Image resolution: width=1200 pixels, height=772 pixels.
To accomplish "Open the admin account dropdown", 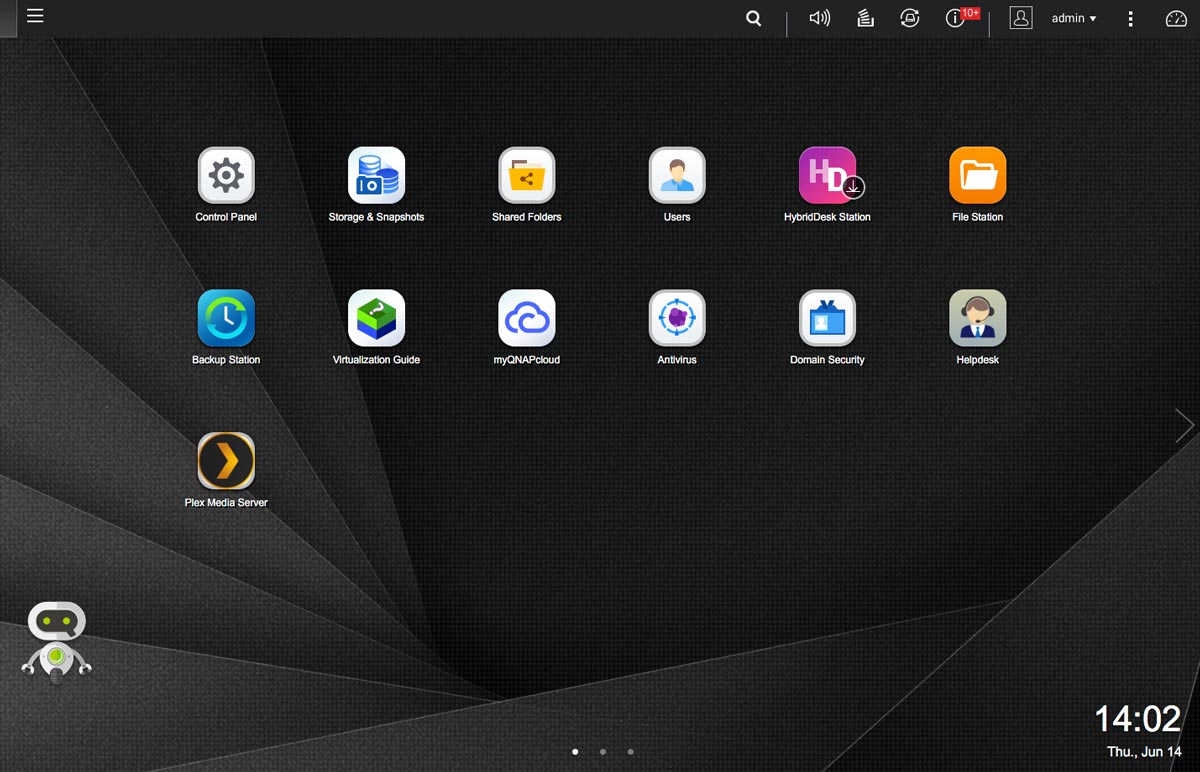I will (1074, 18).
